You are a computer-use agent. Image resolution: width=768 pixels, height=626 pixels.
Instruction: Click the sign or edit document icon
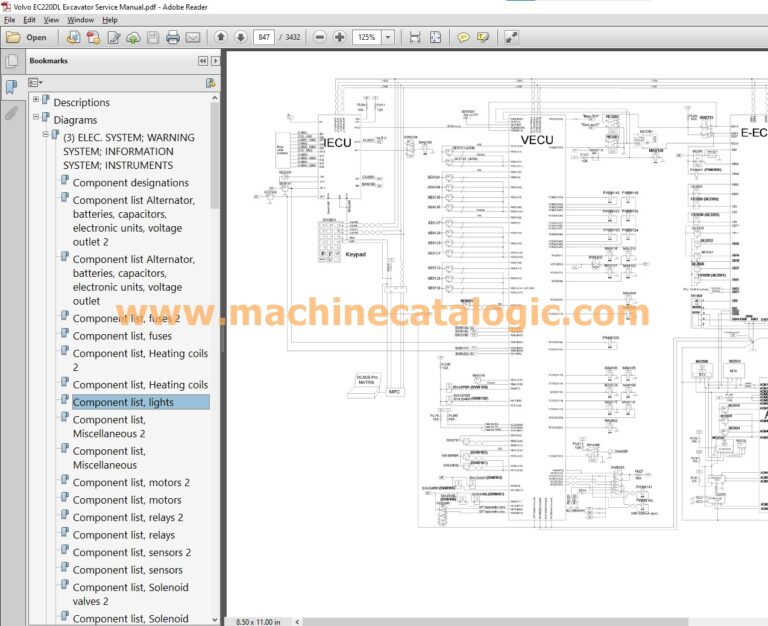coord(114,37)
